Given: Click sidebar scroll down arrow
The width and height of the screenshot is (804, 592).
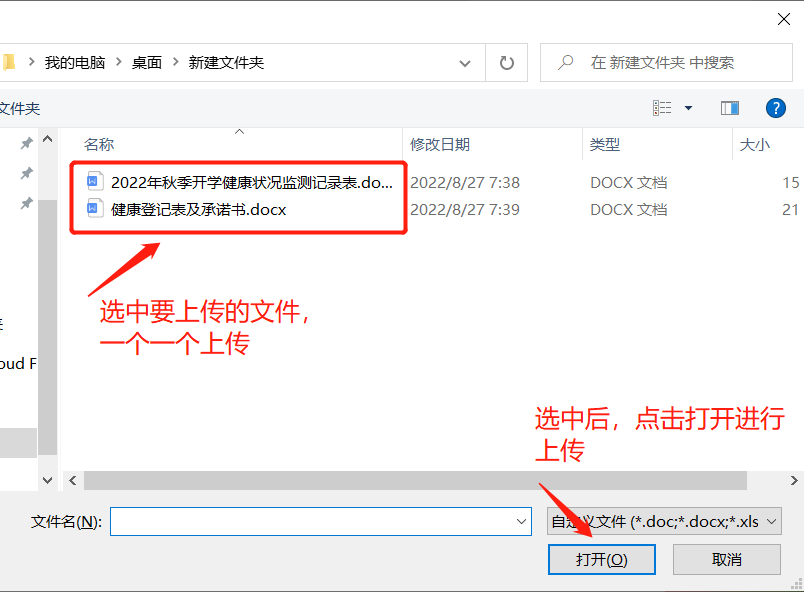Looking at the screenshot, I should [48, 480].
